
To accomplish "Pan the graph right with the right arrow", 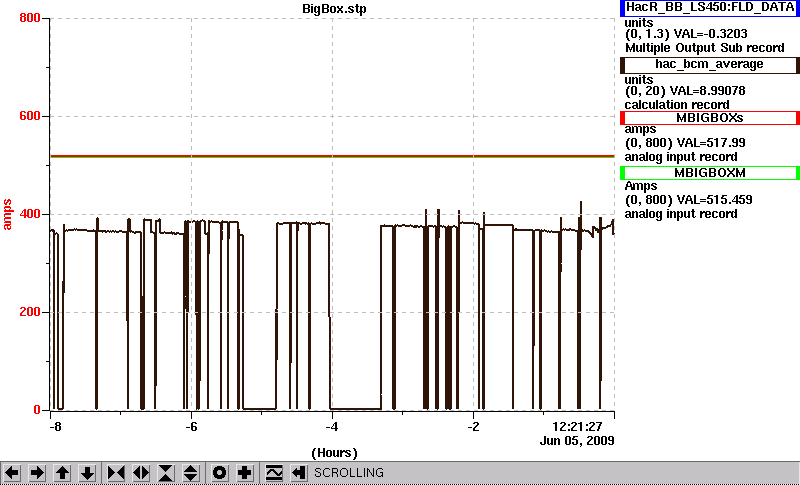I will click(x=37, y=473).
